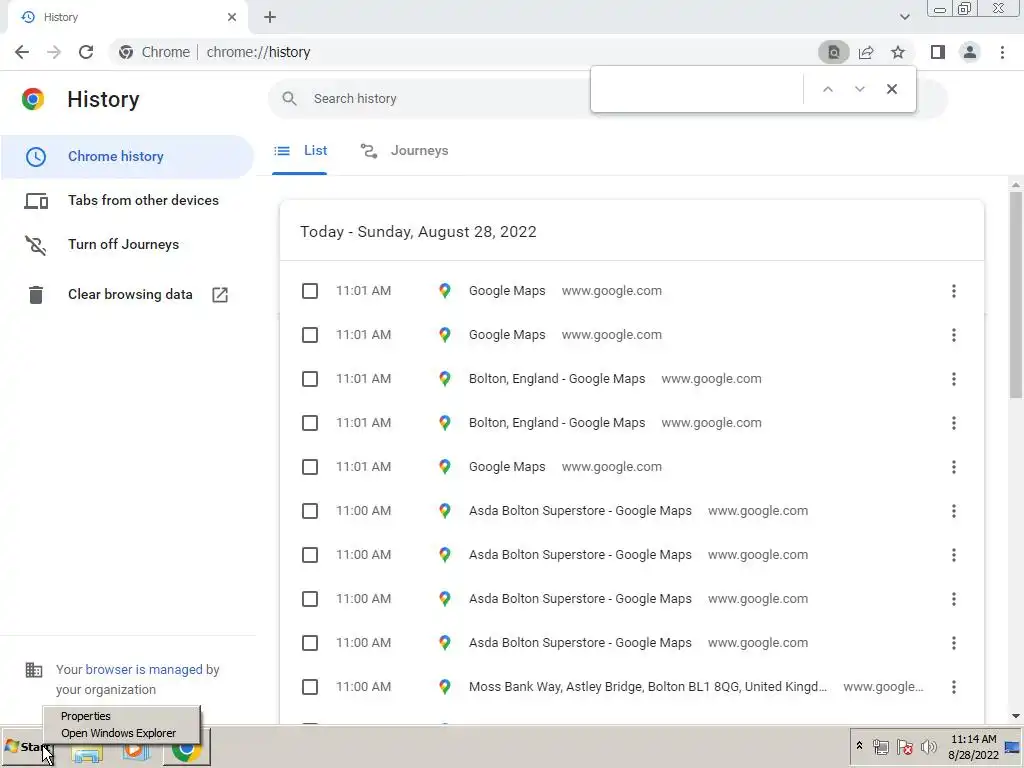
Task: Click the Chrome logo next to History
Action: tap(33, 99)
